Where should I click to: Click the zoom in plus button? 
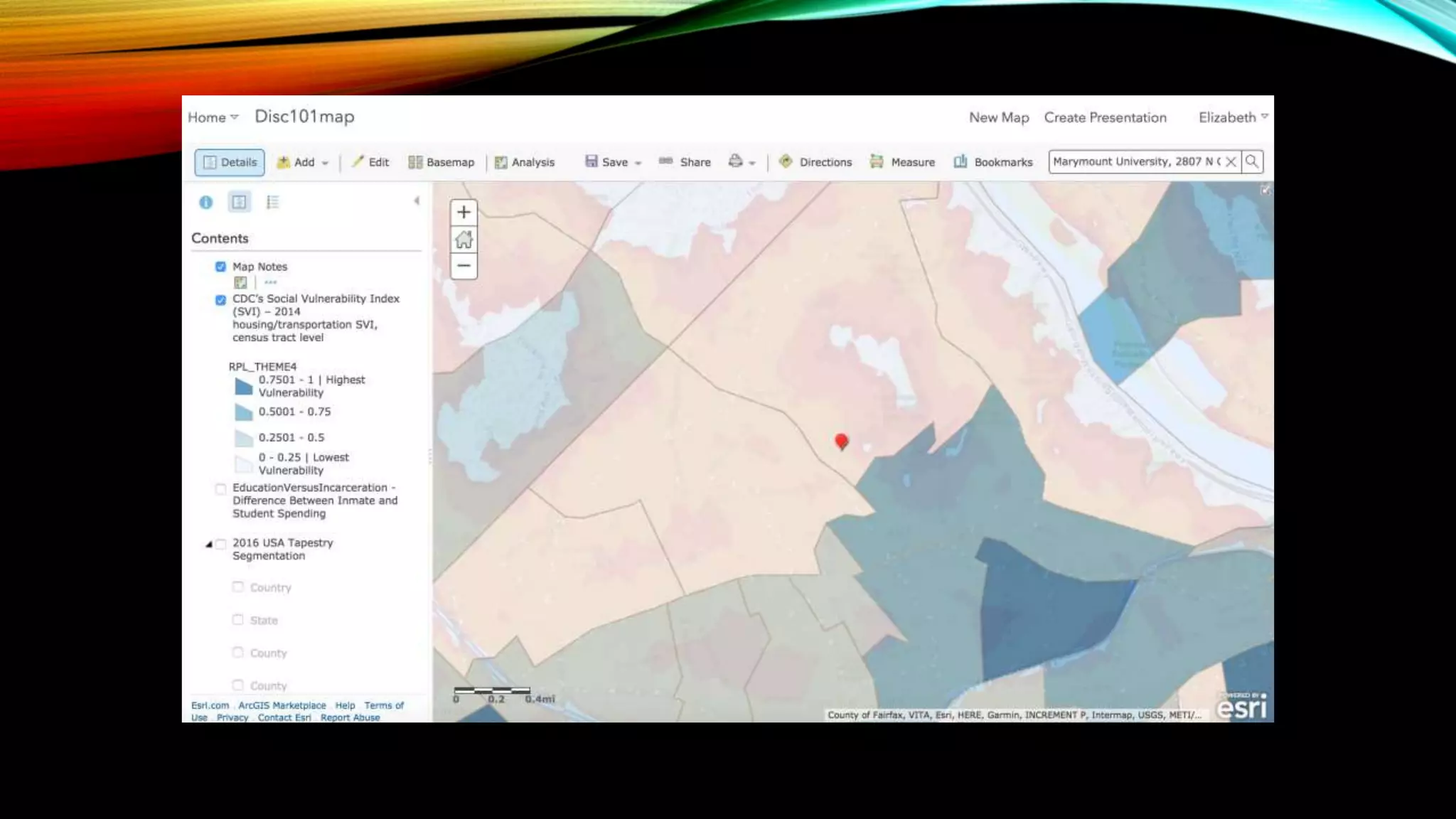coord(464,212)
